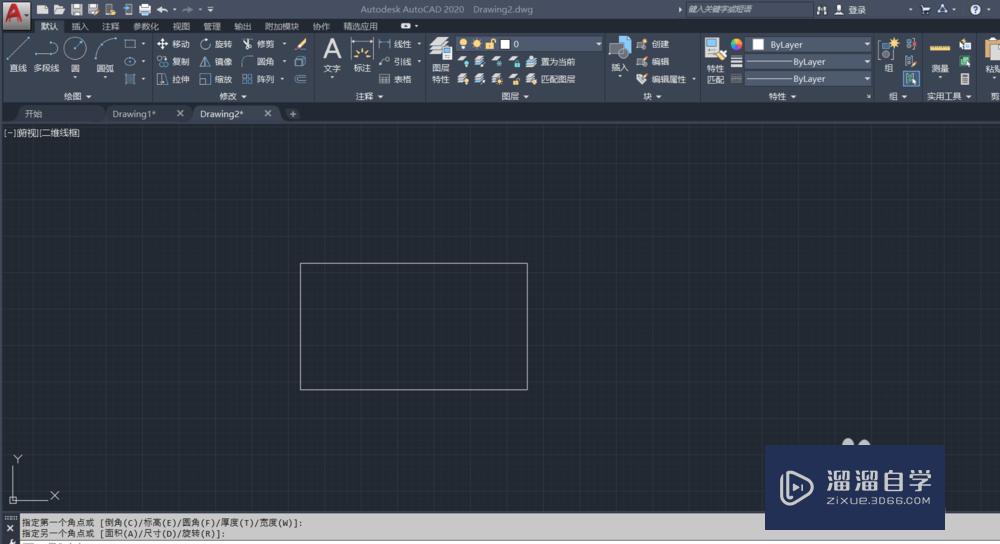Click the Save icon in quick access toolbar
Image resolution: width=1000 pixels, height=544 pixels.
77,10
